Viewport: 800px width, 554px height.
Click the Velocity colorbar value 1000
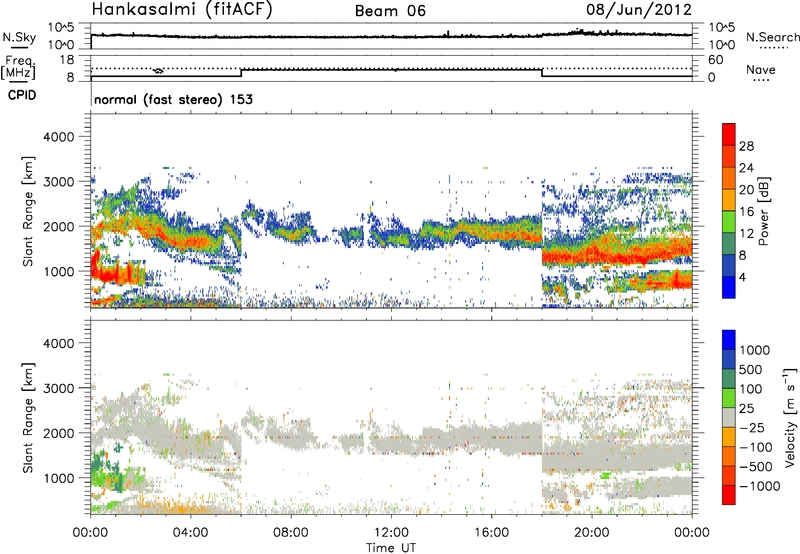tap(754, 350)
